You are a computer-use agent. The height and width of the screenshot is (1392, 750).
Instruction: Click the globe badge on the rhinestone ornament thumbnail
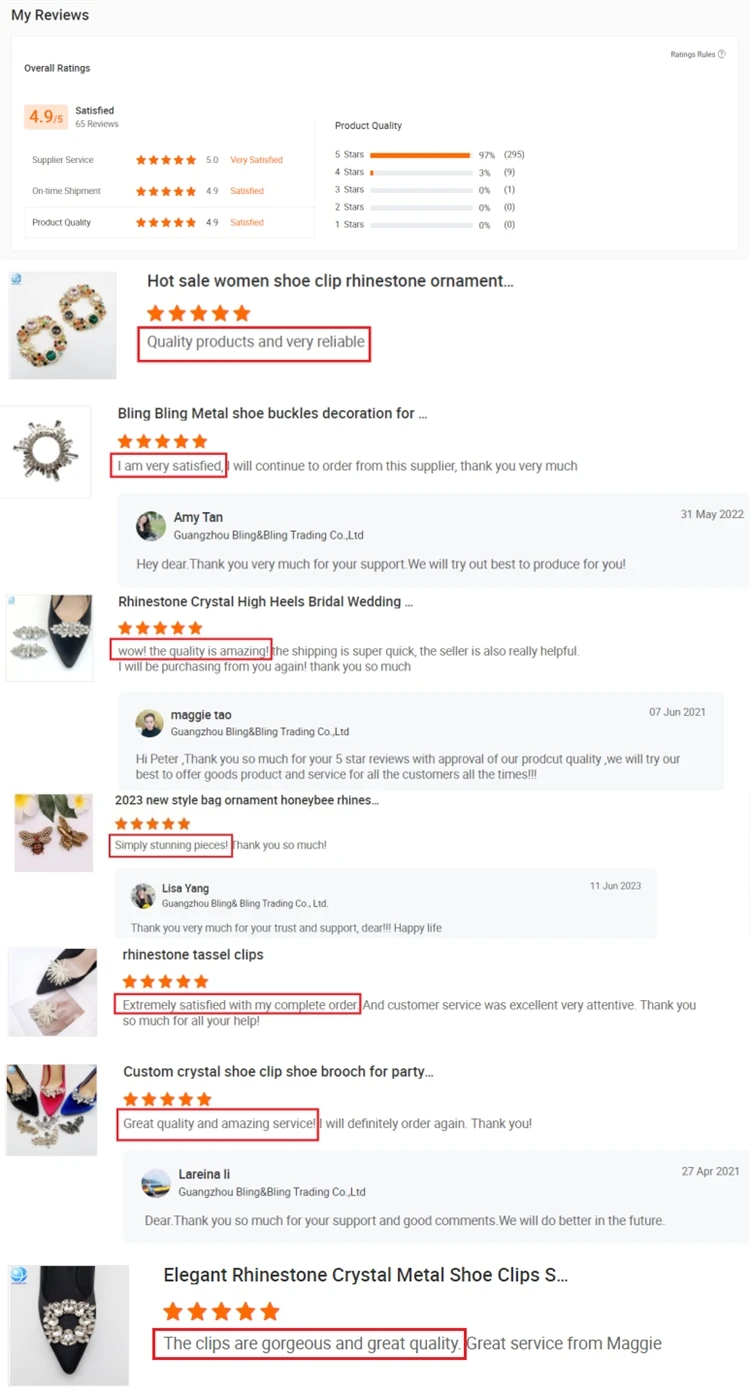click(x=16, y=279)
